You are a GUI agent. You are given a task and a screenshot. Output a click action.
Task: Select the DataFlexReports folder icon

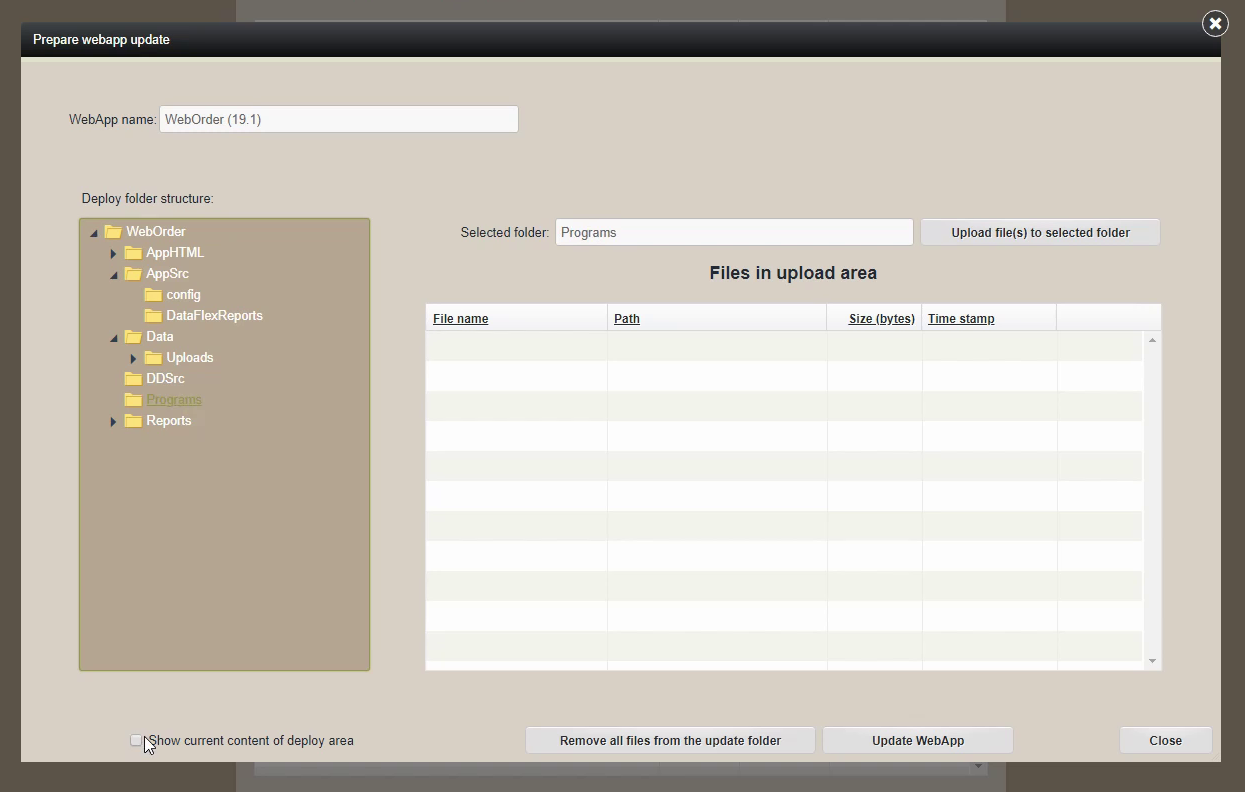tap(153, 316)
